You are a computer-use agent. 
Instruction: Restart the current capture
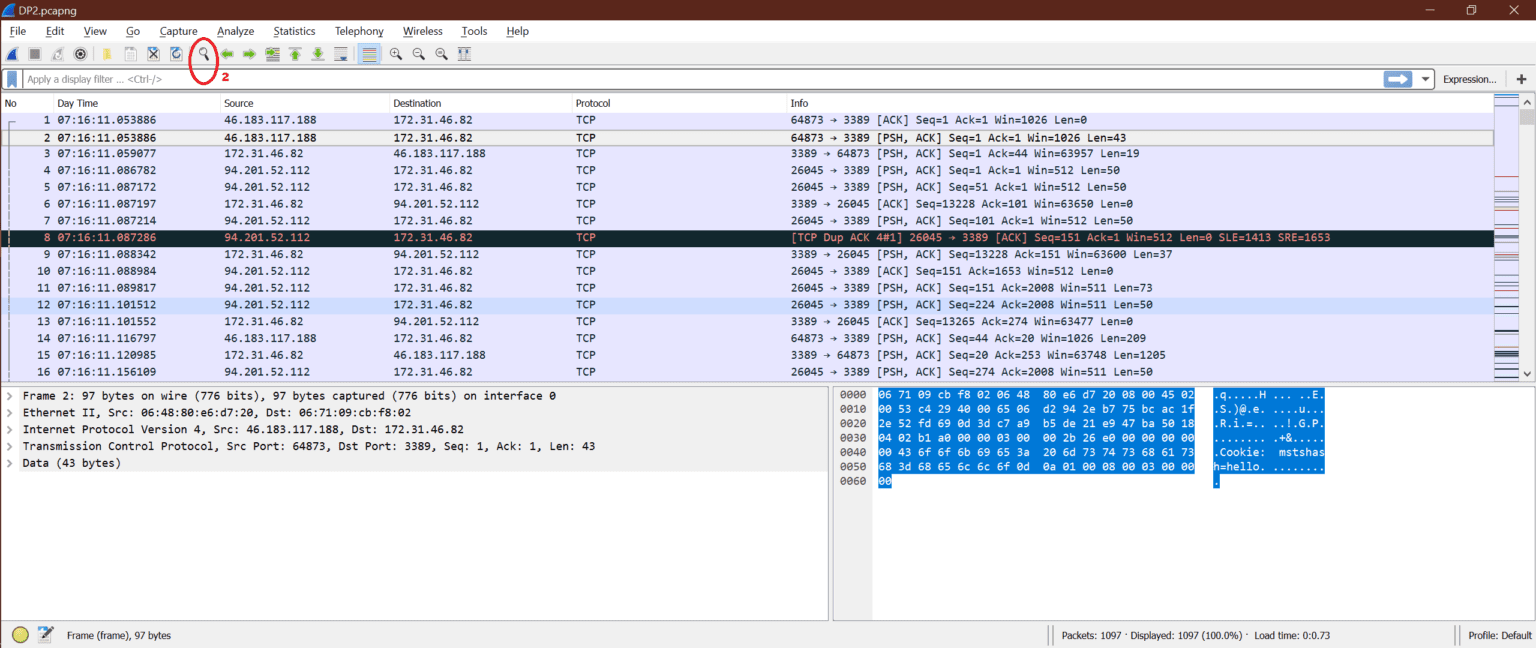click(58, 54)
